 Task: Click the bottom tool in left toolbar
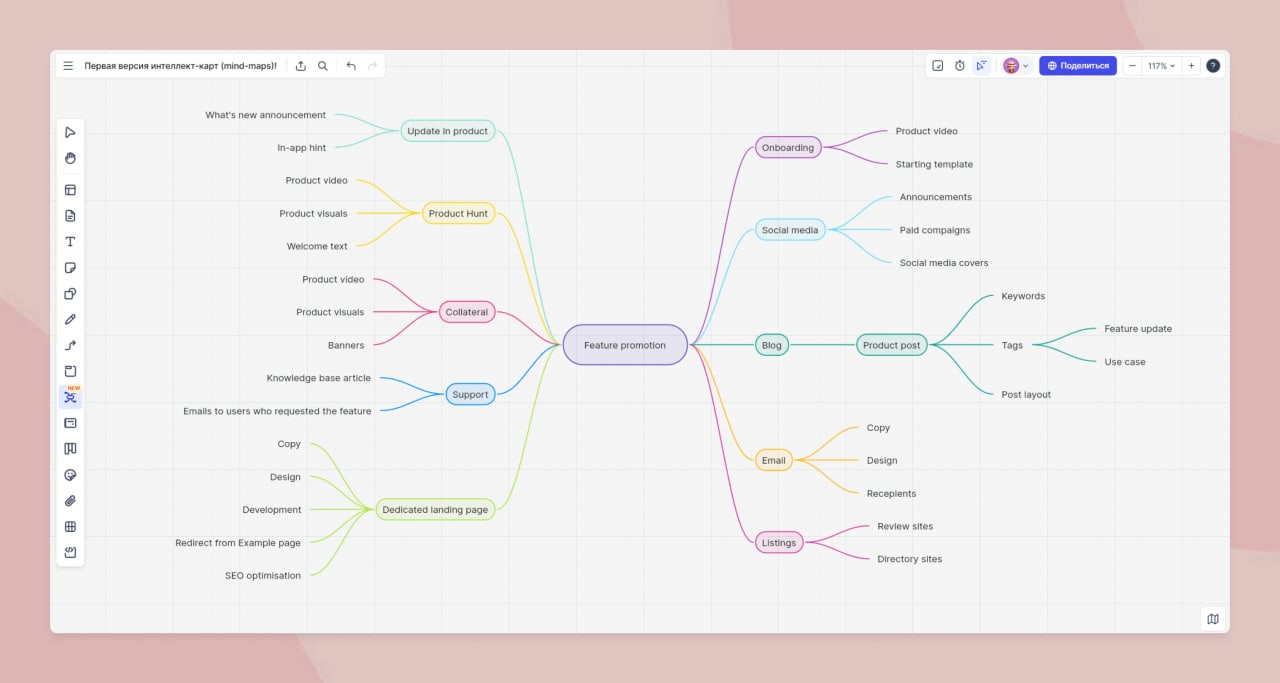point(70,552)
